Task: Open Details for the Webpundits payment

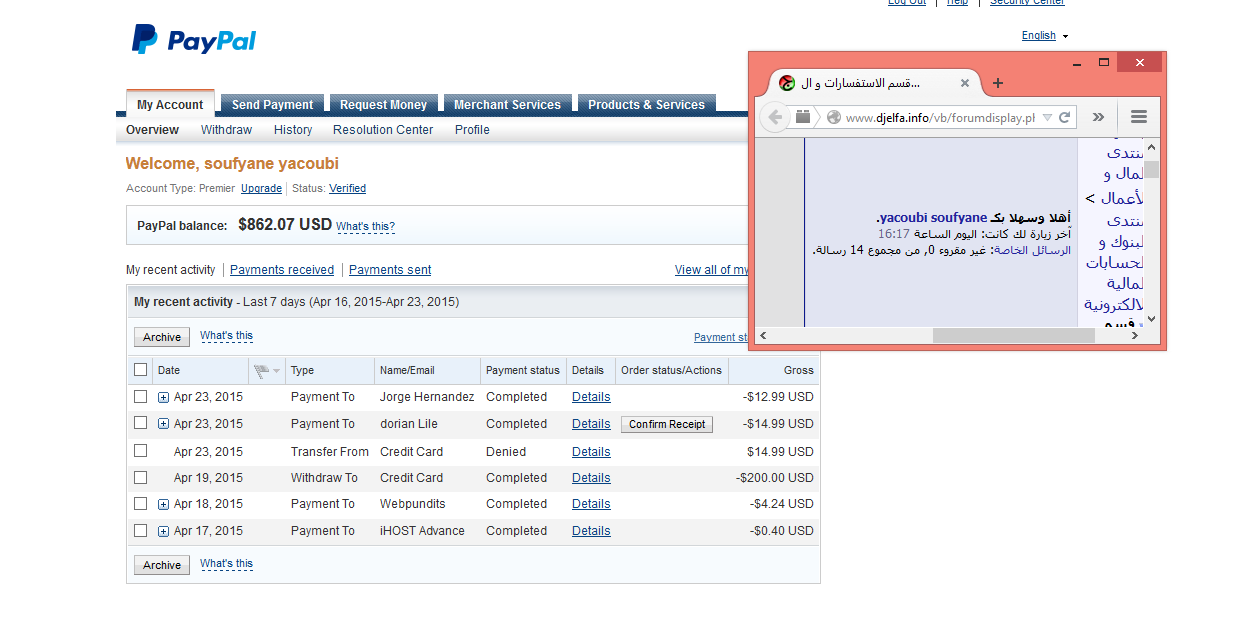Action: pos(591,504)
